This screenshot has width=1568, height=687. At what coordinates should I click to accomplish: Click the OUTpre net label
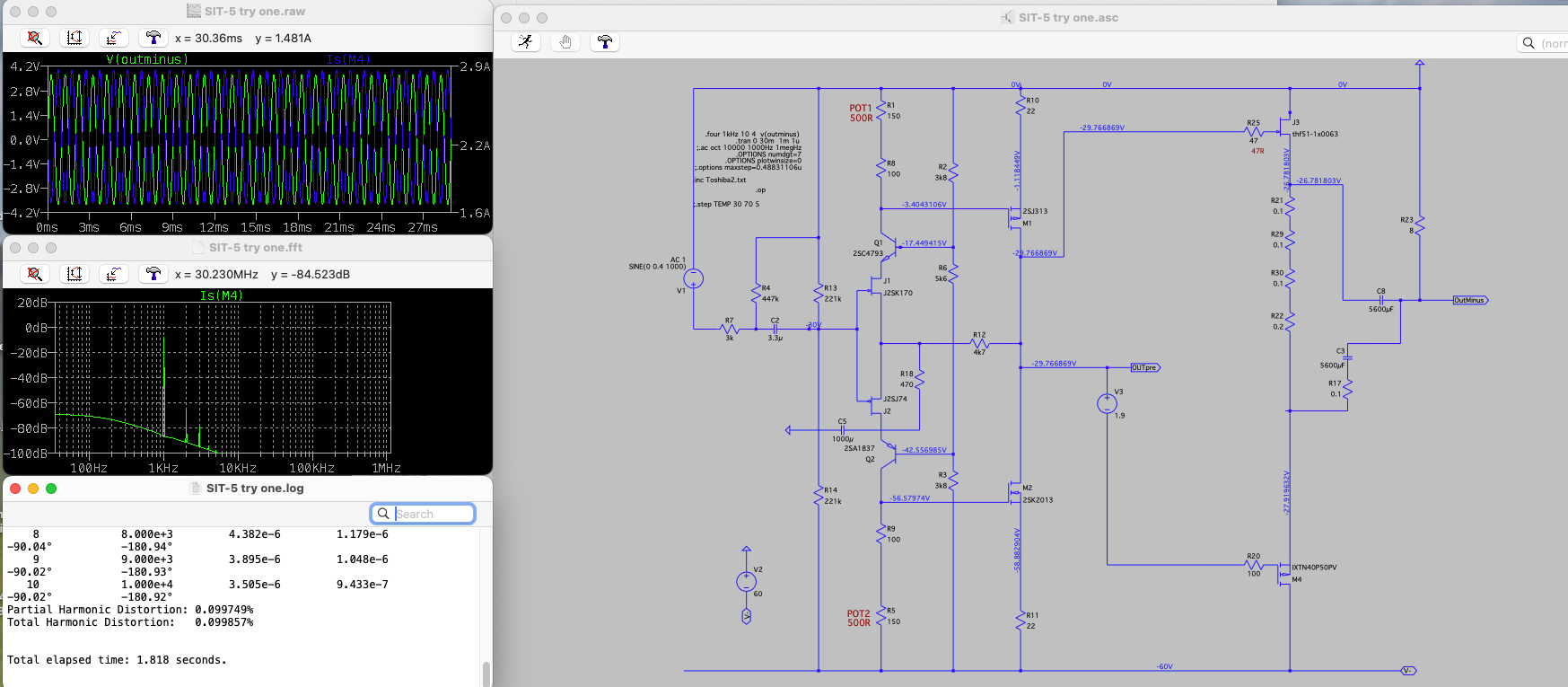[x=1144, y=367]
